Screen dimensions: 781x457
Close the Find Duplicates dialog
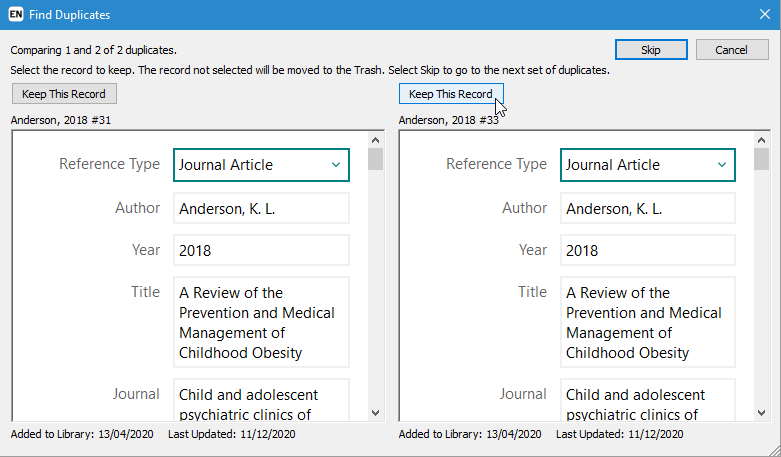point(765,15)
